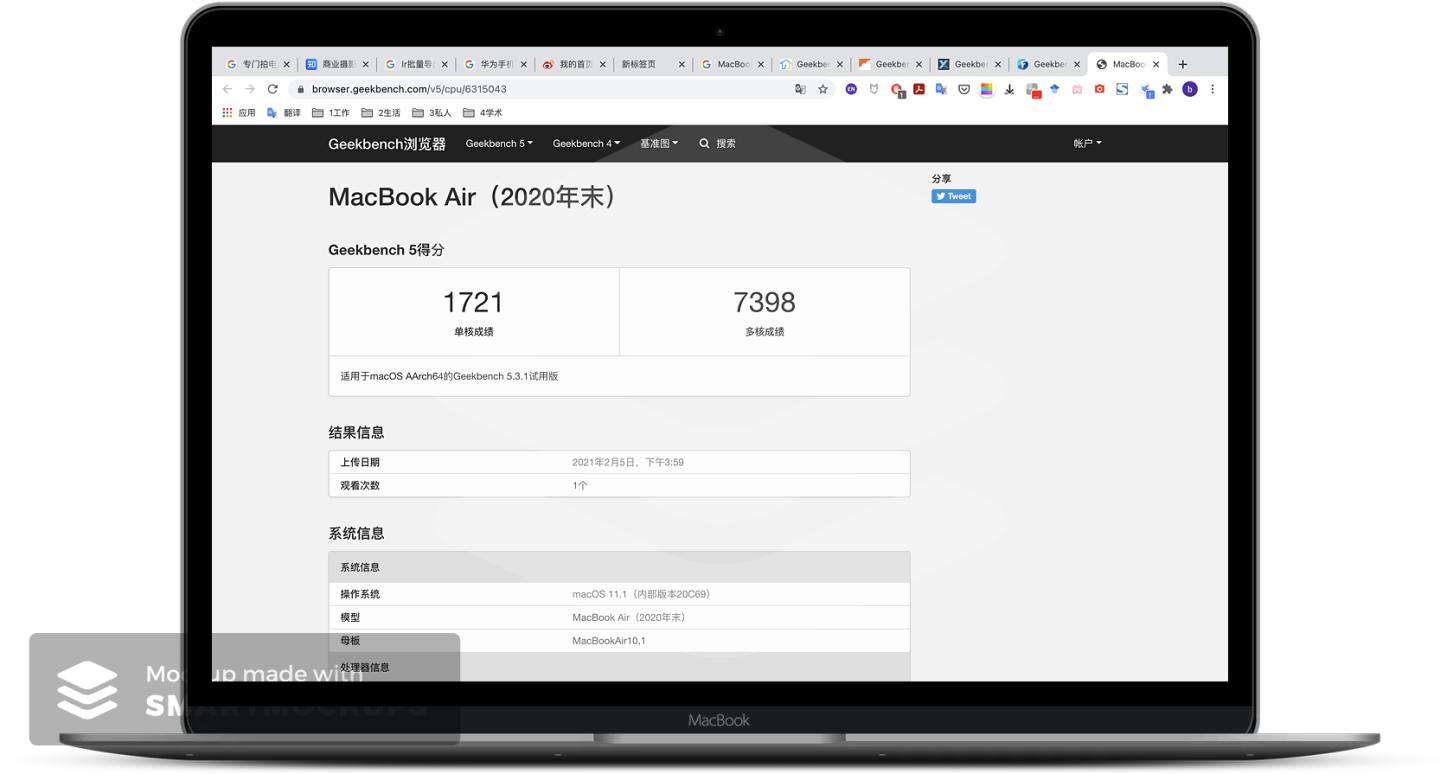Open the Chrome three-dot menu

pyautogui.click(x=1212, y=89)
